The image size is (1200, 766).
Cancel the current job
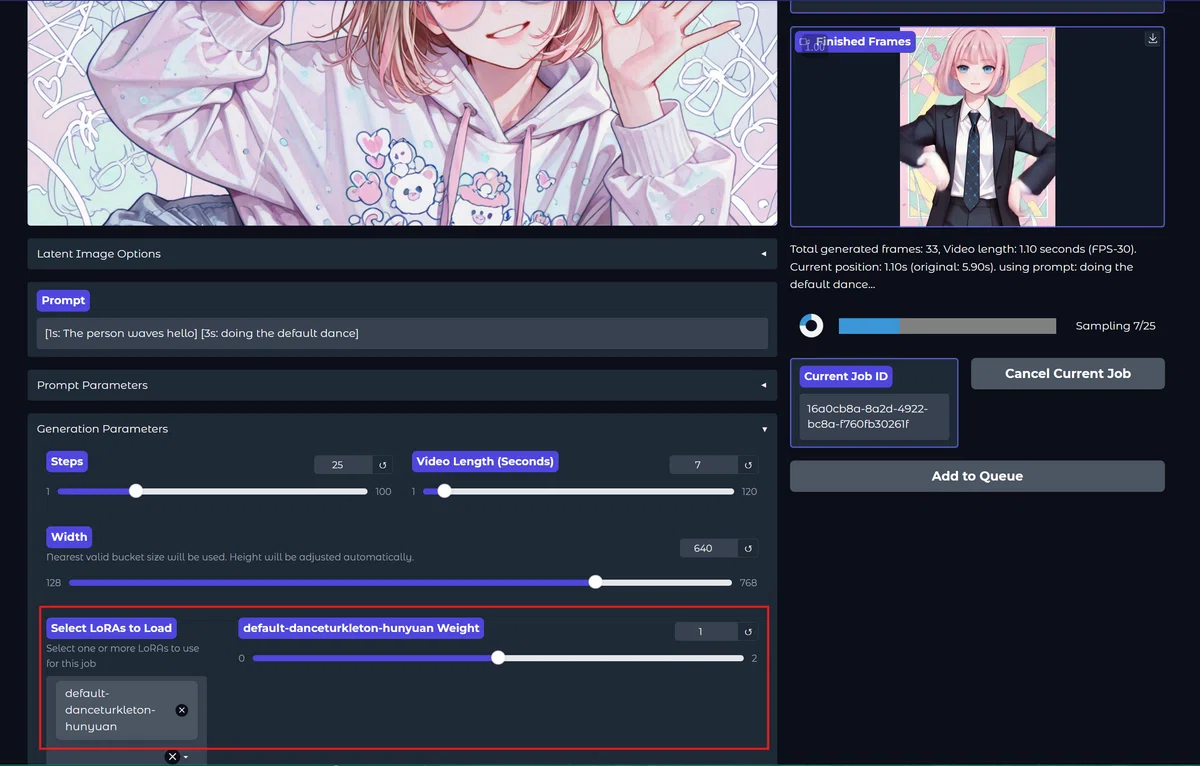(x=1067, y=373)
